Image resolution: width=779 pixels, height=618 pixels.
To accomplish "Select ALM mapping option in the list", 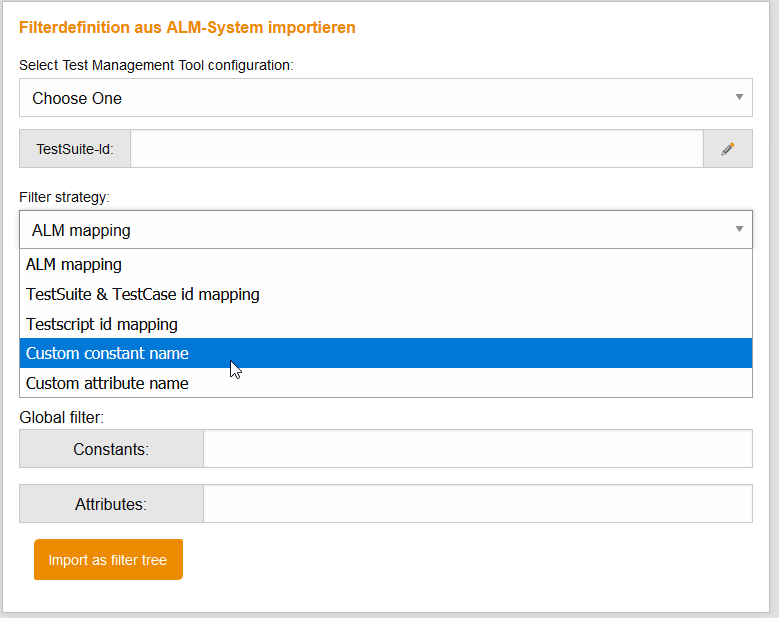I will 74,265.
